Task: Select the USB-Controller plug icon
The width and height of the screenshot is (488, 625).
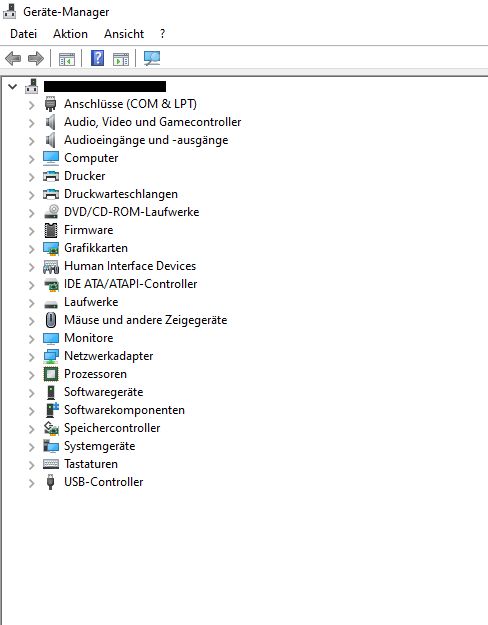Action: tap(50, 482)
